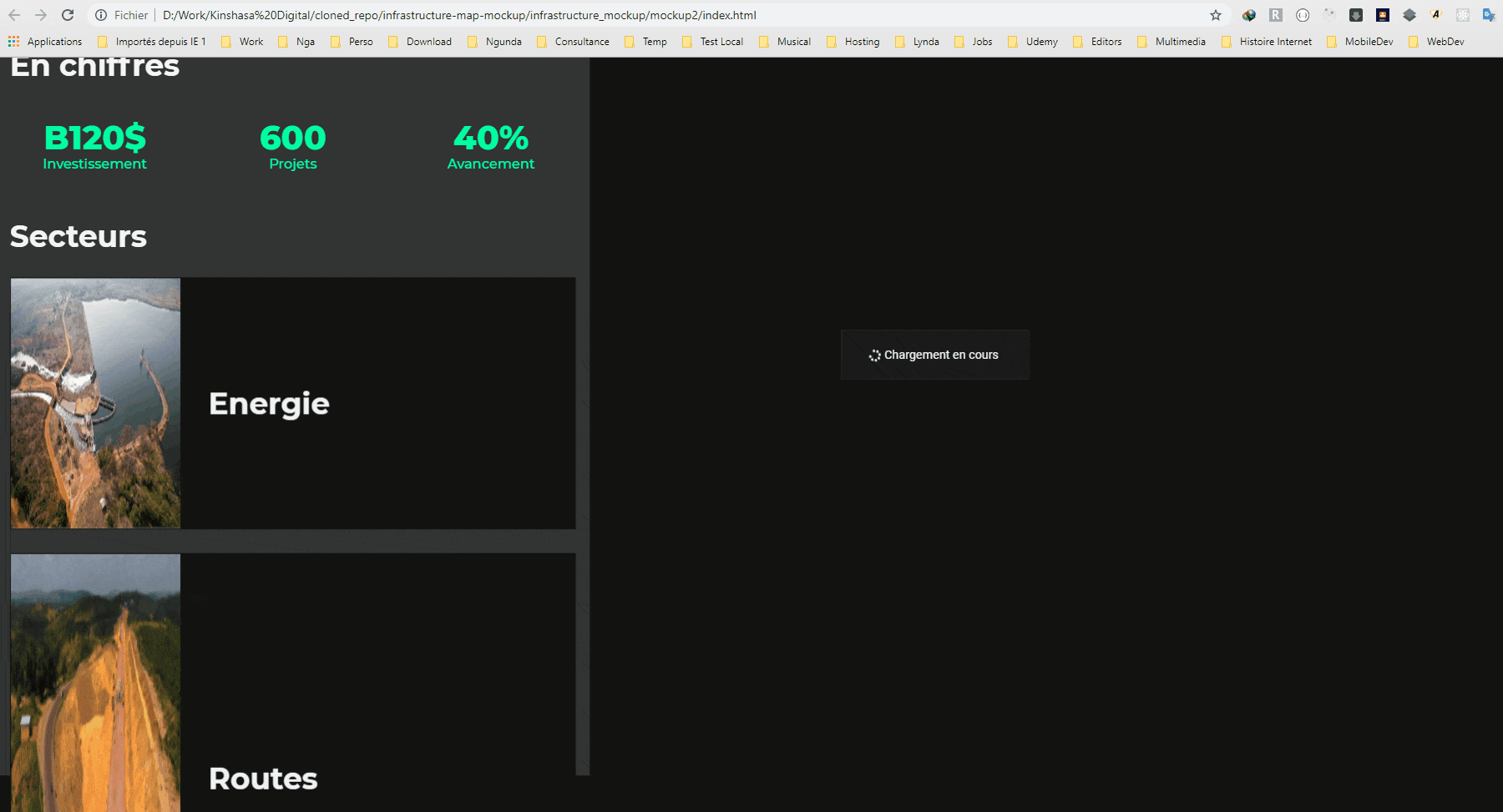Open the React atom extension icon
Image resolution: width=1503 pixels, height=812 pixels.
coord(1463,15)
